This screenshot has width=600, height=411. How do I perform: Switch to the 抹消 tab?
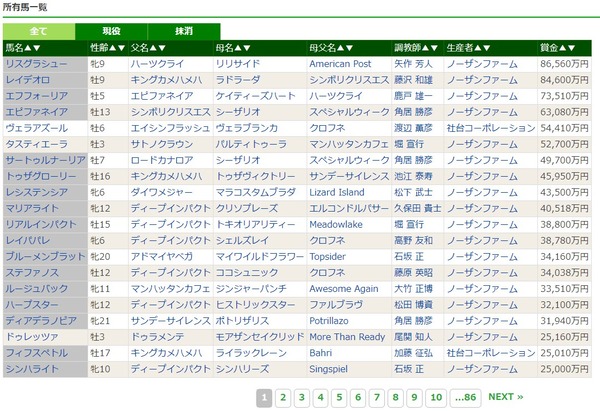[184, 31]
